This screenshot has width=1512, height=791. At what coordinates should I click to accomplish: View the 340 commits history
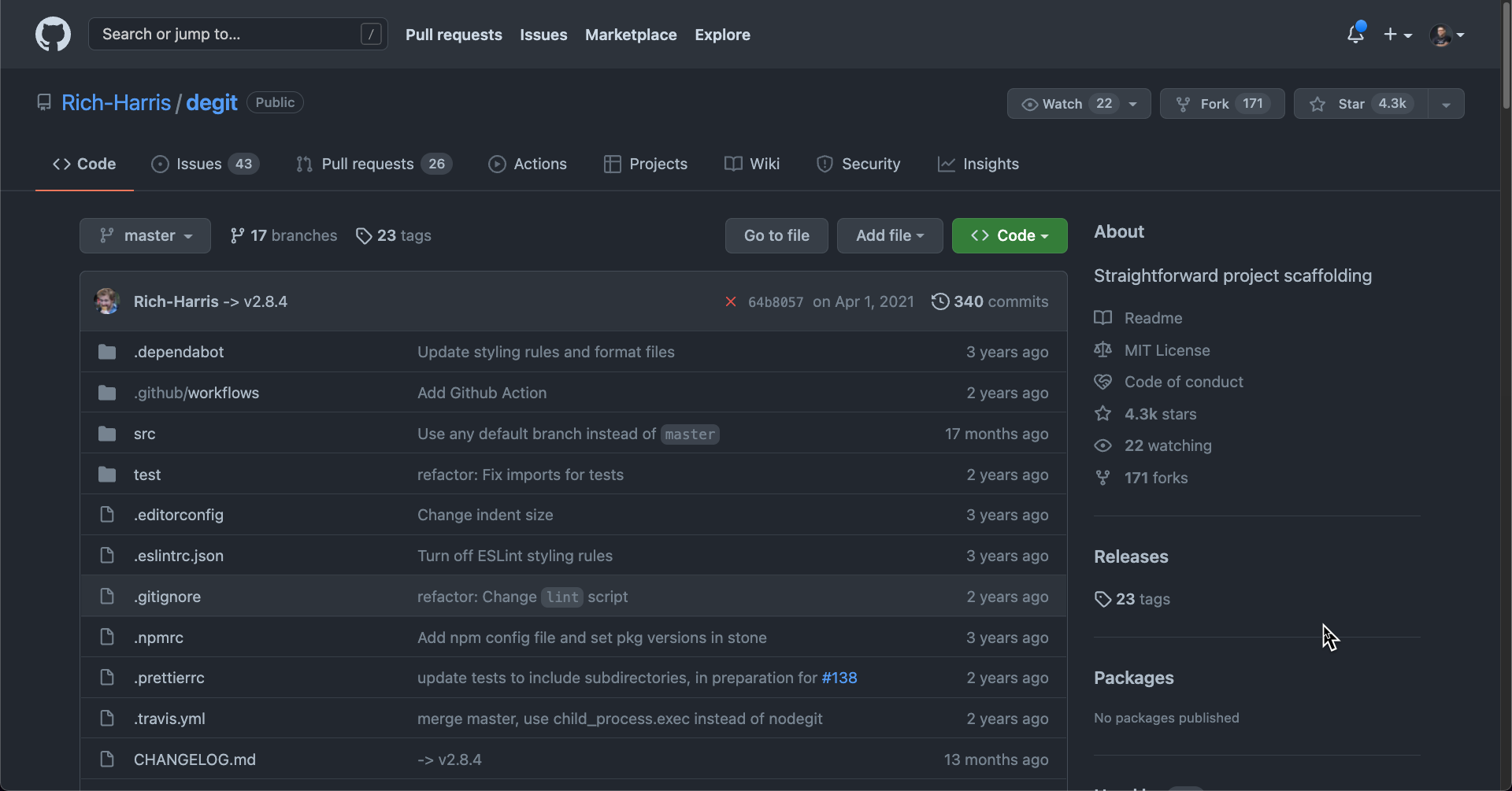pos(990,301)
